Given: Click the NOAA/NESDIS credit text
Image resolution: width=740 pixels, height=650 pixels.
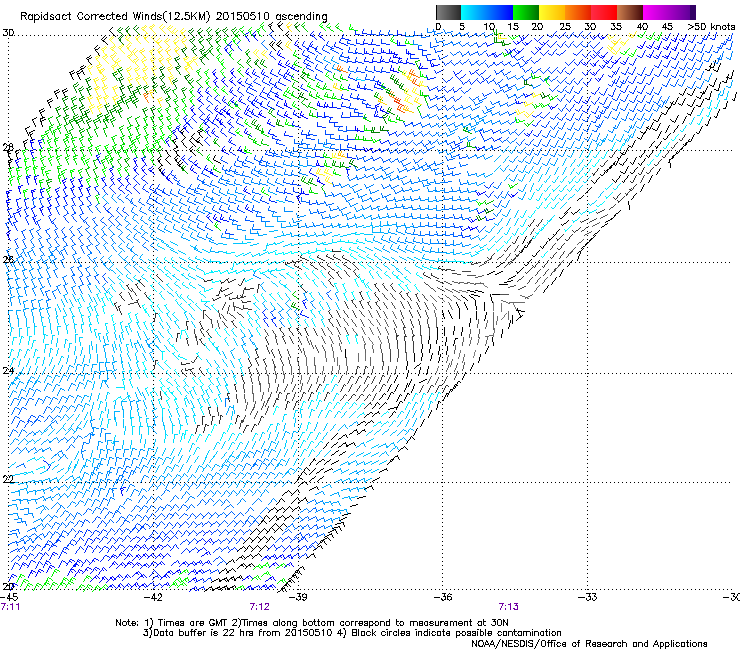Looking at the screenshot, I should click(x=589, y=643).
